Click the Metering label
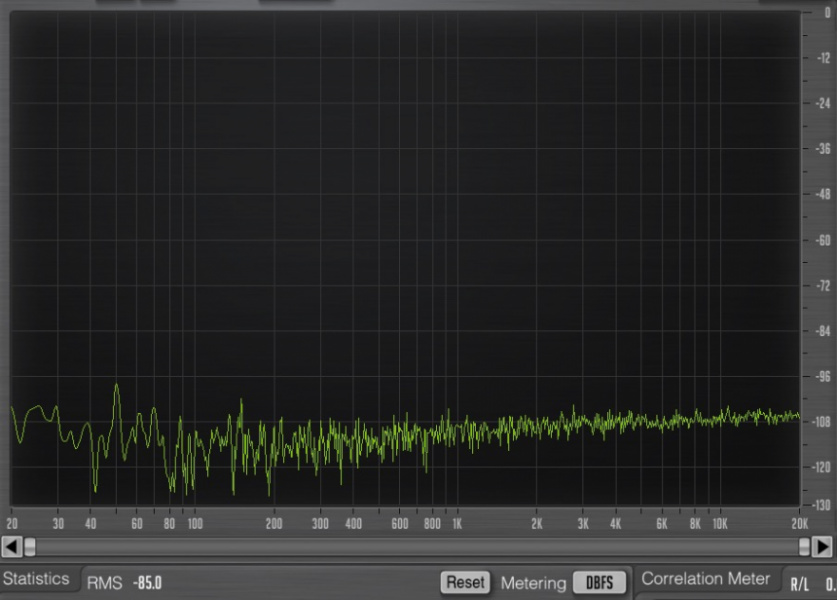The image size is (837, 600). [x=533, y=583]
